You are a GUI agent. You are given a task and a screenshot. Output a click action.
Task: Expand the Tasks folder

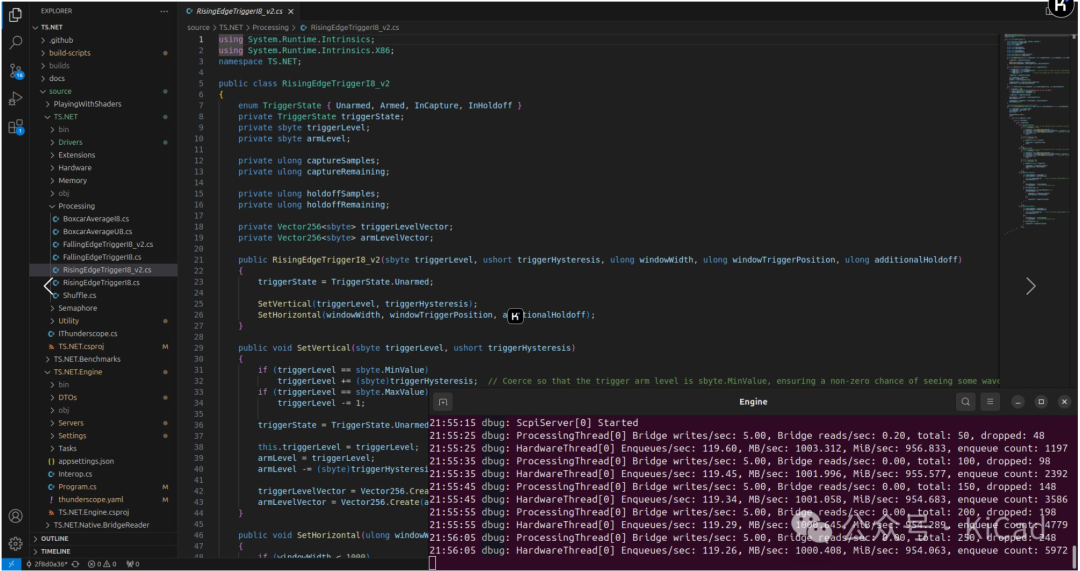click(x=103, y=448)
